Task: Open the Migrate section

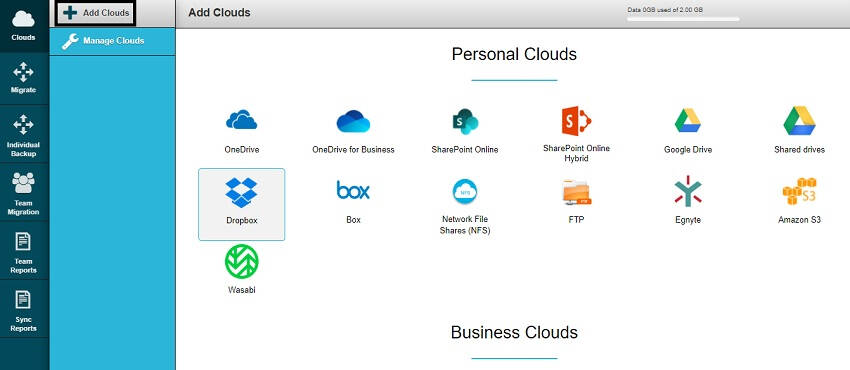Action: click(23, 79)
